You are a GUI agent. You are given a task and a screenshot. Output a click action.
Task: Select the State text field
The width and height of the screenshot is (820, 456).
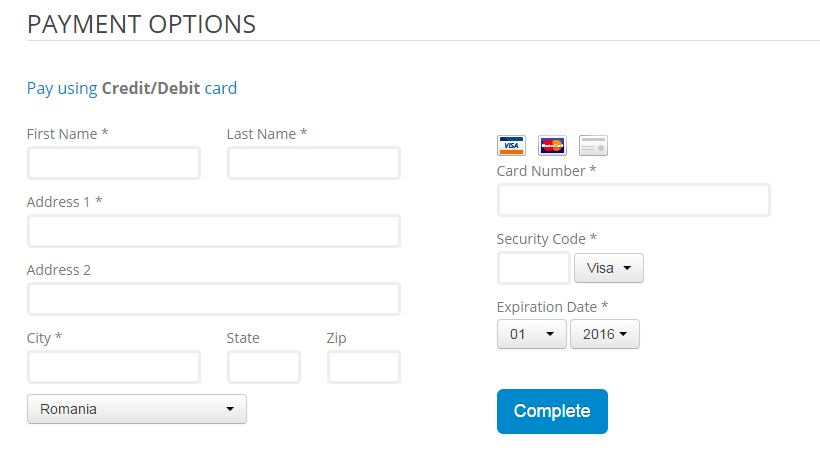[x=264, y=367]
